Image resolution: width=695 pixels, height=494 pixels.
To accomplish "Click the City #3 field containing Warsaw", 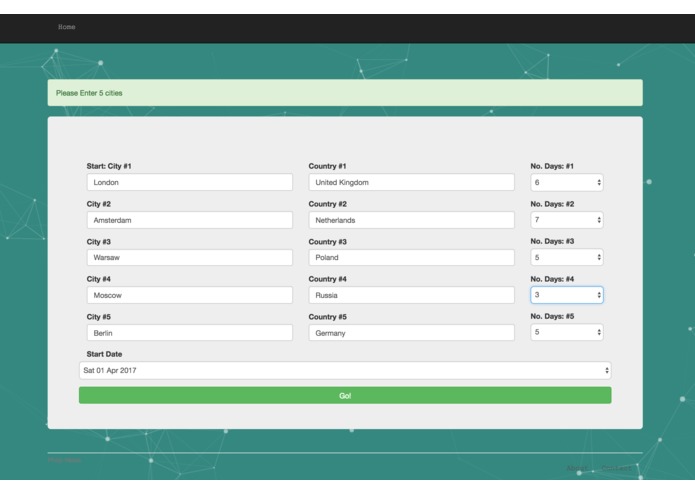I will tap(190, 257).
